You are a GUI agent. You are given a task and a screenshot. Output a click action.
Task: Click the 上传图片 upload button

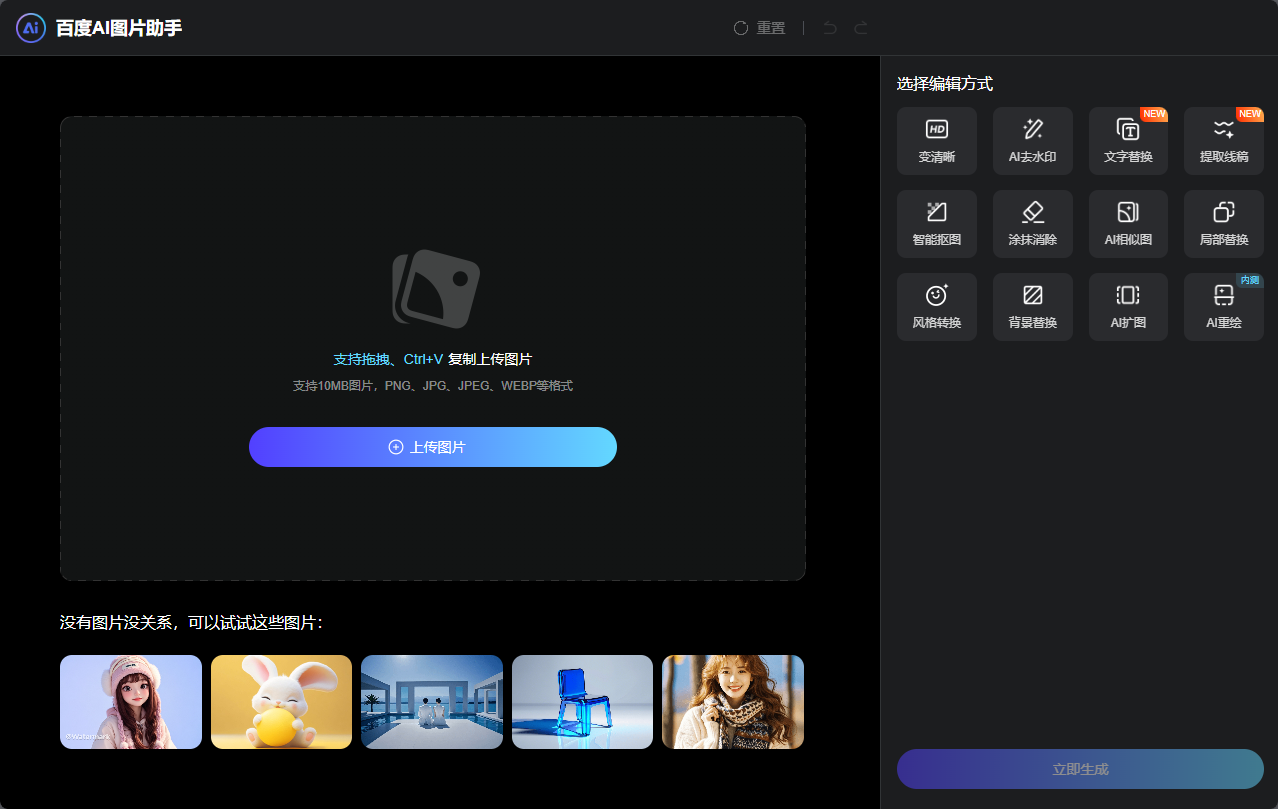pos(432,447)
